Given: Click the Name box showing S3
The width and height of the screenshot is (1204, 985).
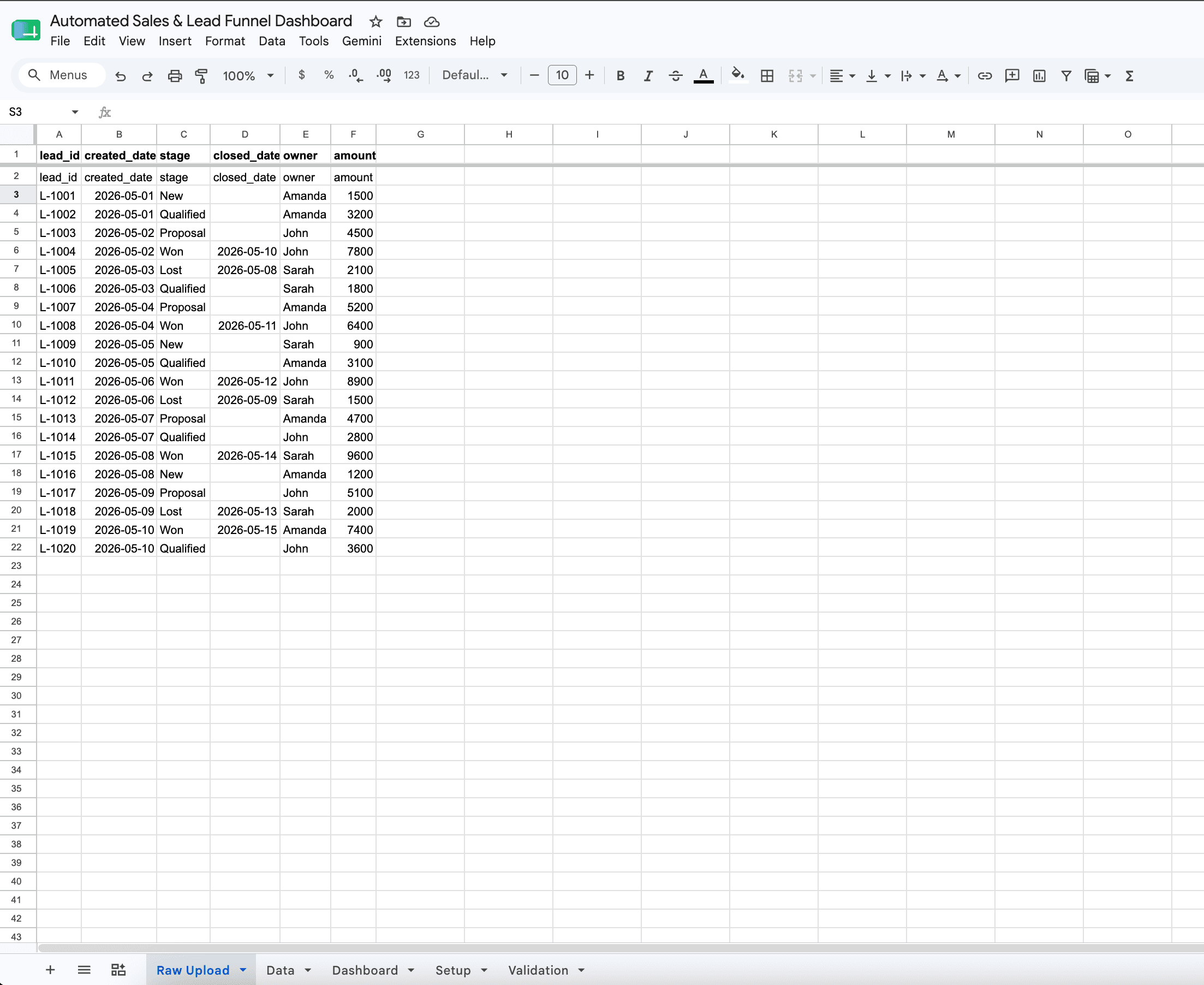Looking at the screenshot, I should click(43, 112).
